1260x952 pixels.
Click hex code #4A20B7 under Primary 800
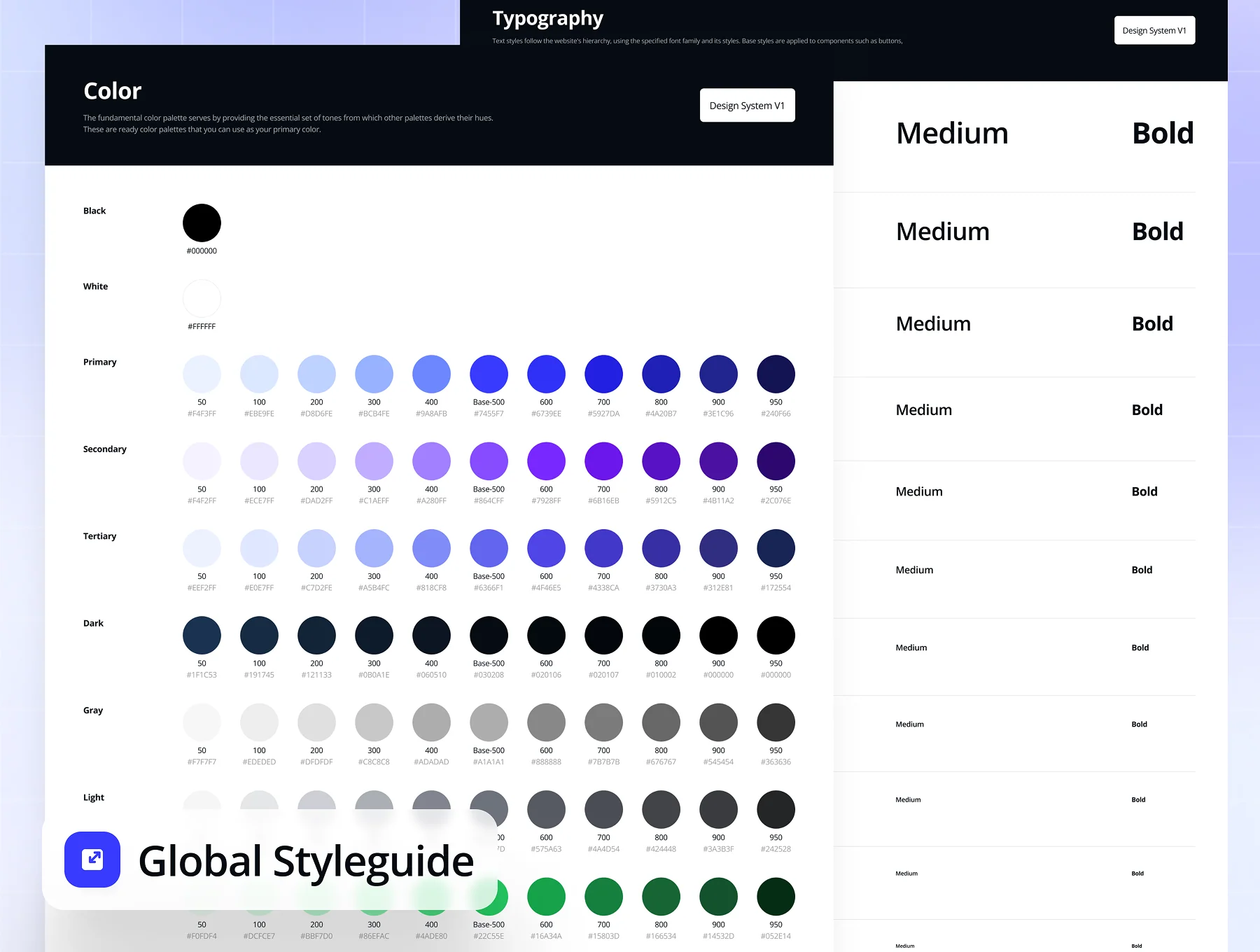661,414
